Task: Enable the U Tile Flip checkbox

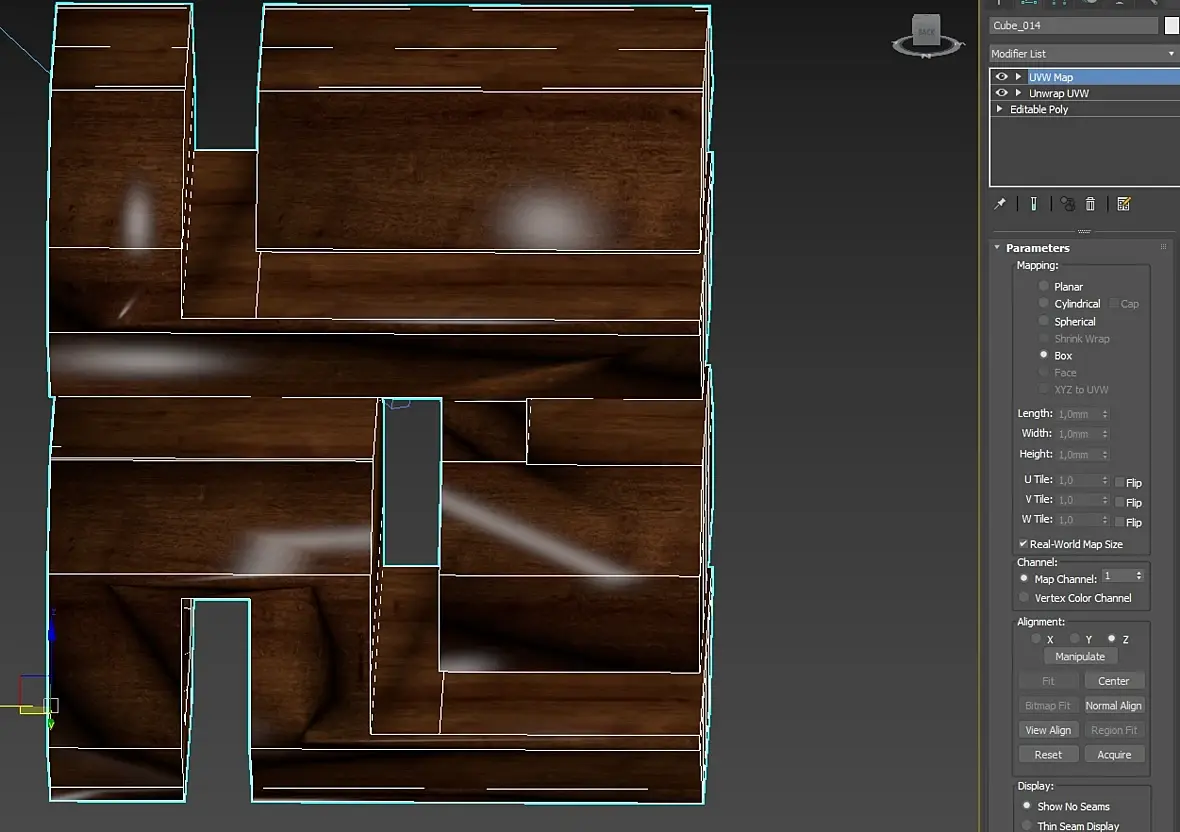Action: click(1120, 482)
